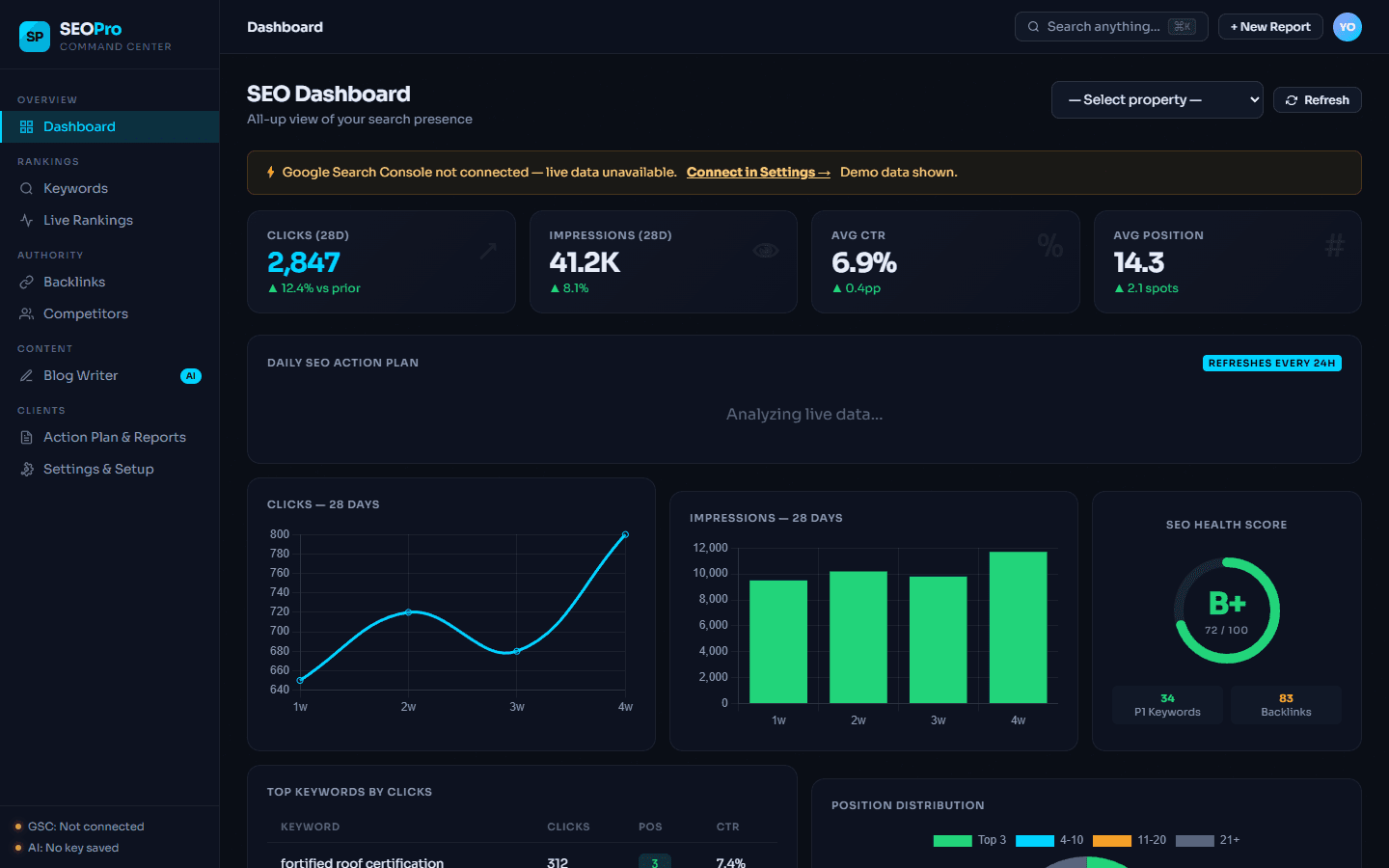Viewport: 1389px width, 868px height.
Task: Click the search magnifier icon in top bar
Action: click(x=1034, y=27)
